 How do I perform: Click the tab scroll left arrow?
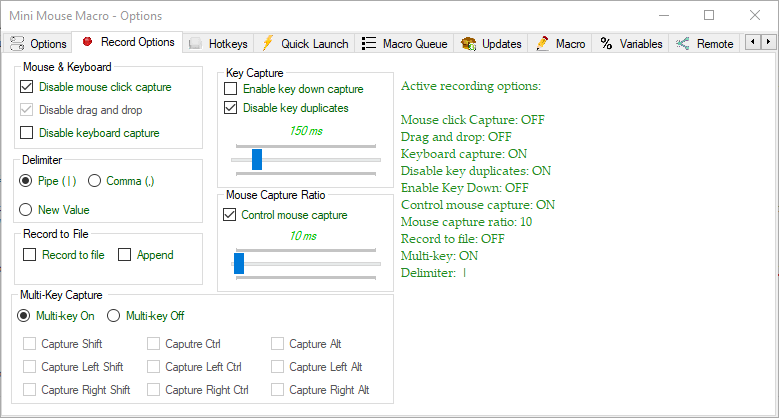point(753,42)
